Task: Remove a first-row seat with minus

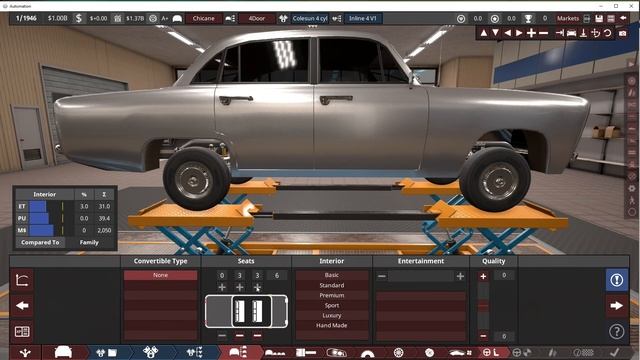Action: click(x=222, y=336)
